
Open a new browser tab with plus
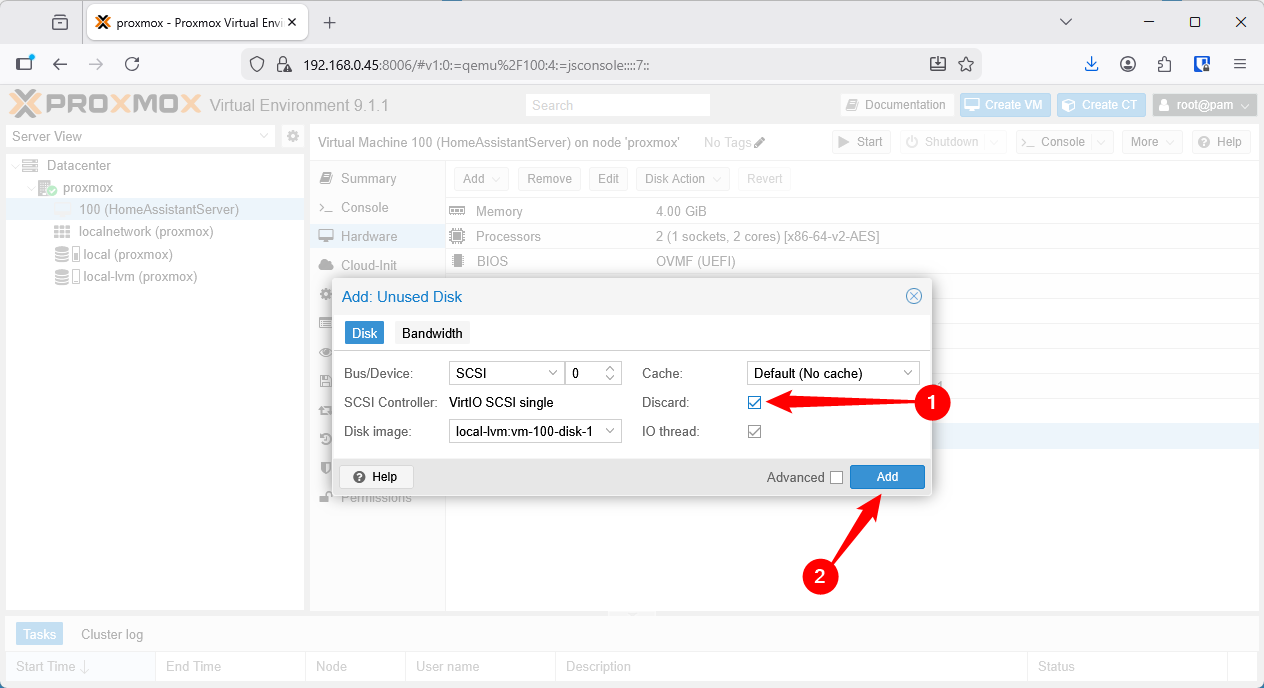click(x=330, y=22)
